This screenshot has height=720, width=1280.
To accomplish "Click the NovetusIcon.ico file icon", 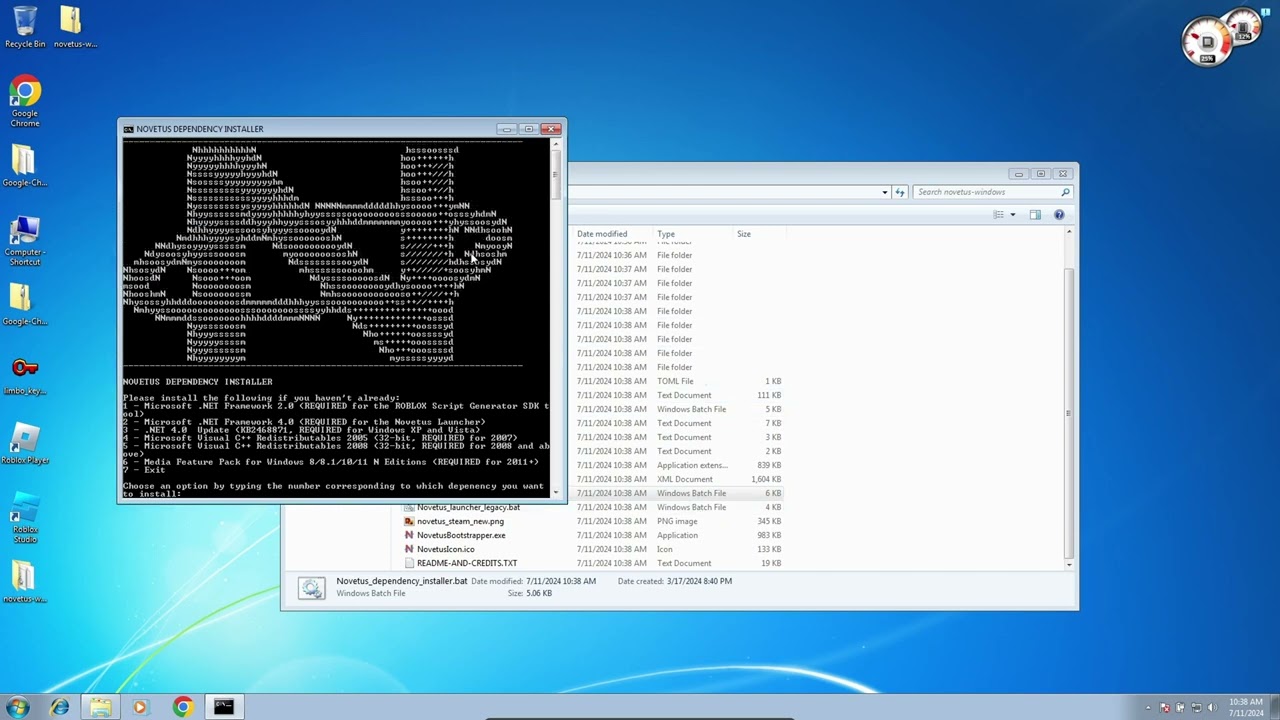I will (x=409, y=549).
